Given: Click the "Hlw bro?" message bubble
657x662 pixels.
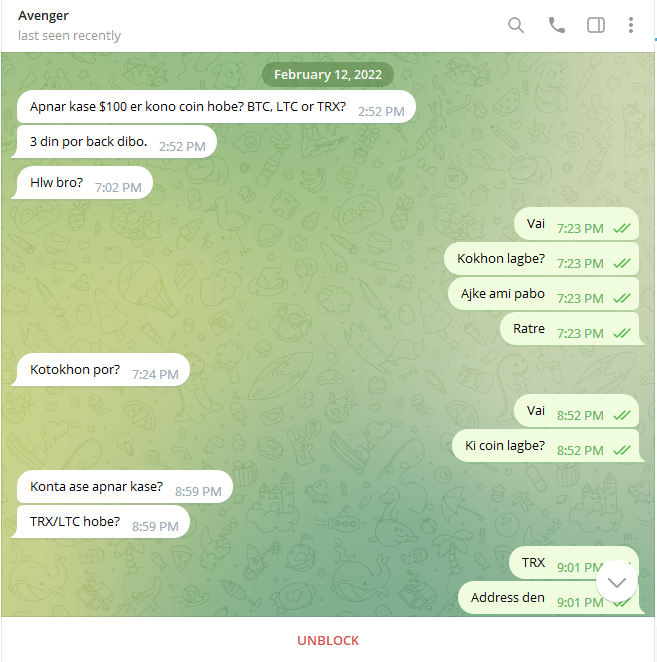Looking at the screenshot, I should tap(82, 183).
